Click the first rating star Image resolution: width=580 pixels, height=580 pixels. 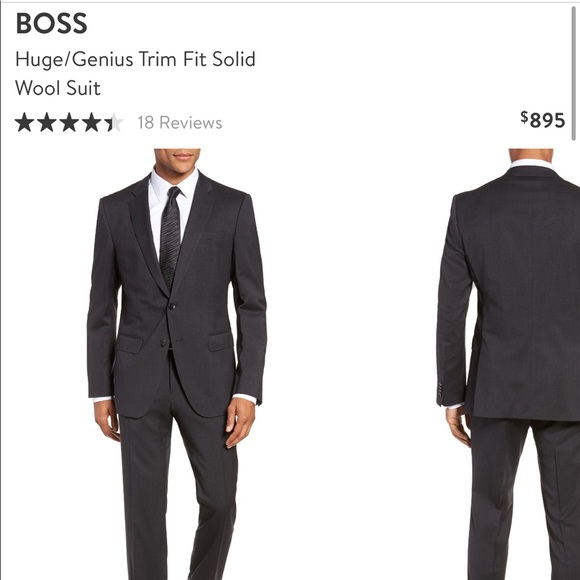(x=24, y=122)
